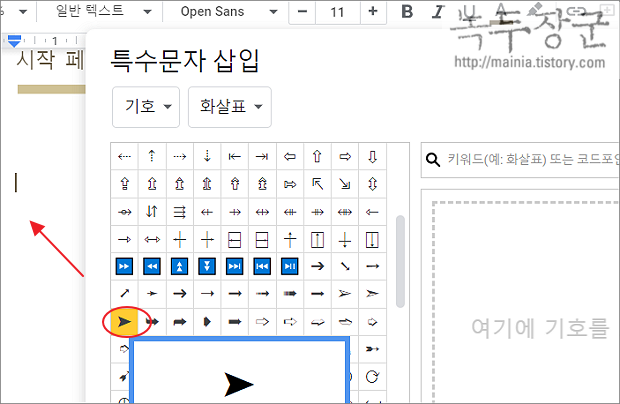Image resolution: width=620 pixels, height=404 pixels.
Task: Click the keyword search field for symbols
Action: [x=520, y=160]
